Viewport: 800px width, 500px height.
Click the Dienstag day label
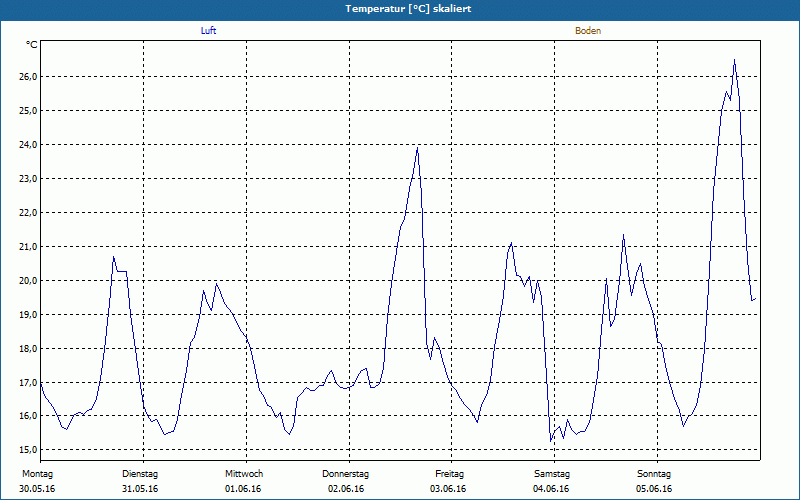tap(140, 474)
